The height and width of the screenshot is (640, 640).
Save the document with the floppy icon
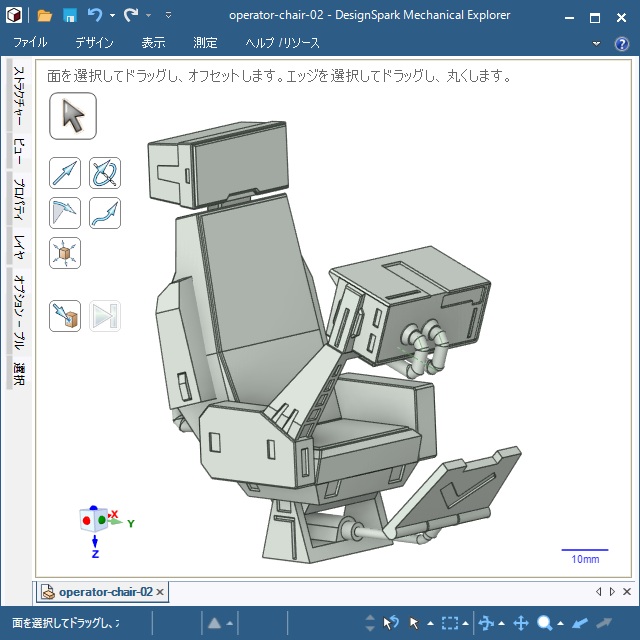[x=70, y=16]
